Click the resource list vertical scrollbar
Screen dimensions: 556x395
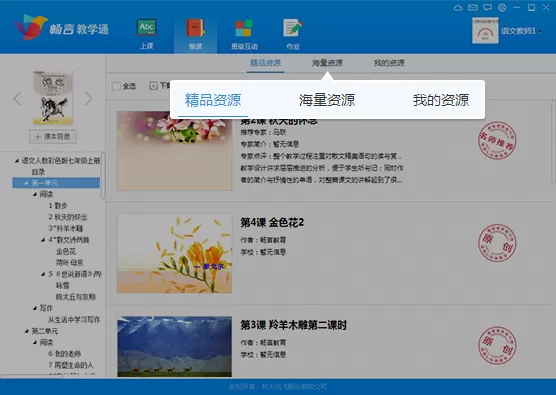(553, 142)
